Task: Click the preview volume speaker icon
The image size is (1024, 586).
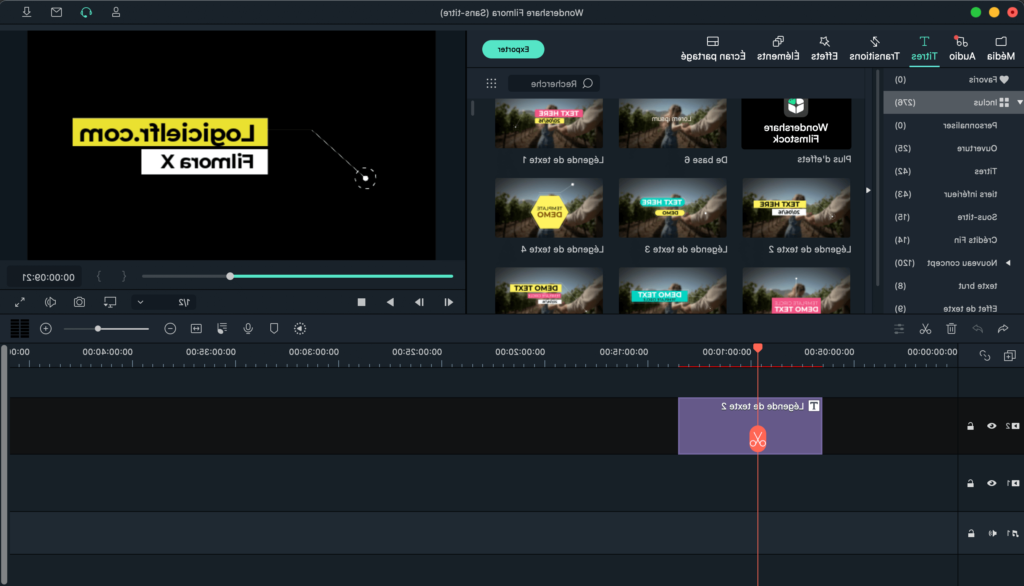Action: (x=50, y=302)
